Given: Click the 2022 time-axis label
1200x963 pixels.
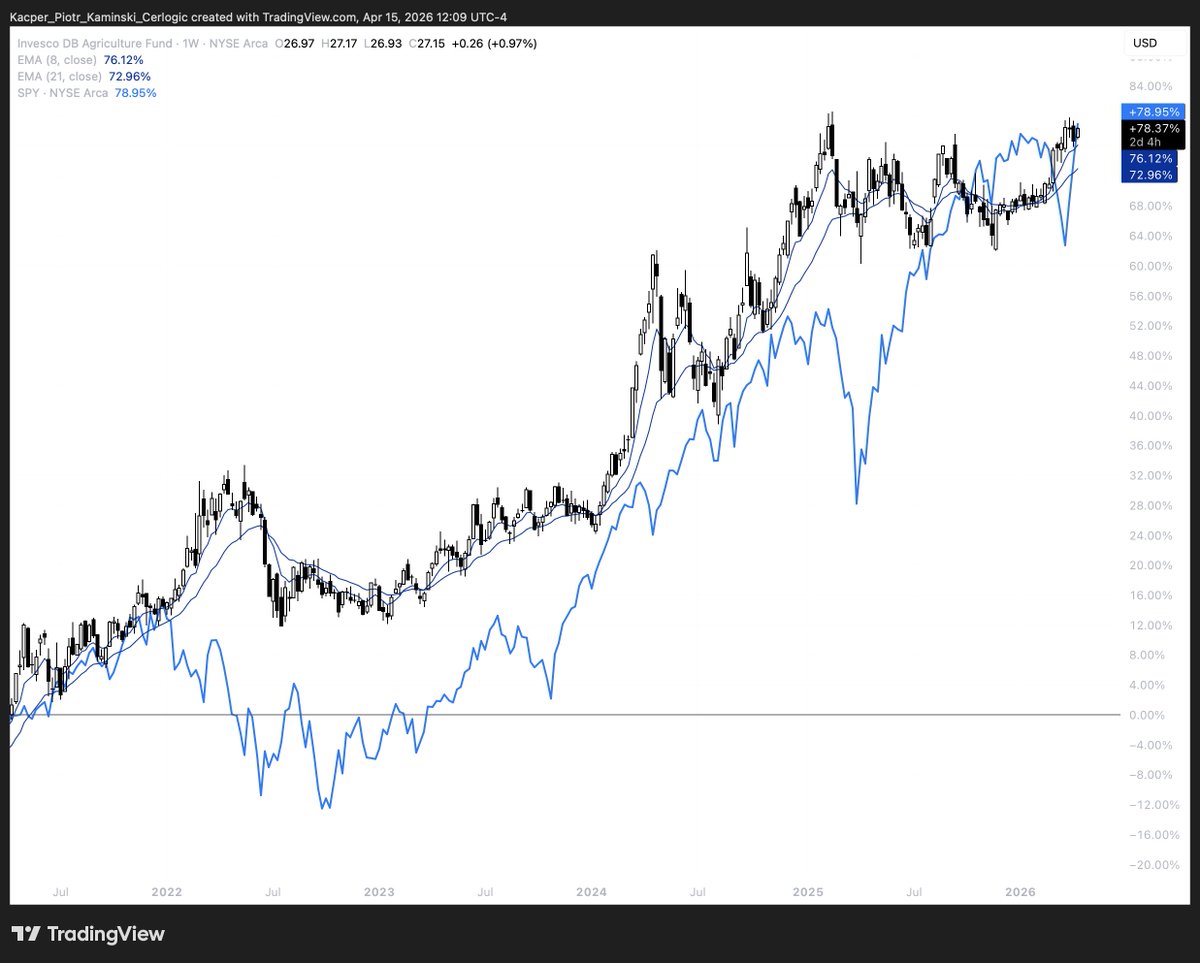Looking at the screenshot, I should 165,891.
